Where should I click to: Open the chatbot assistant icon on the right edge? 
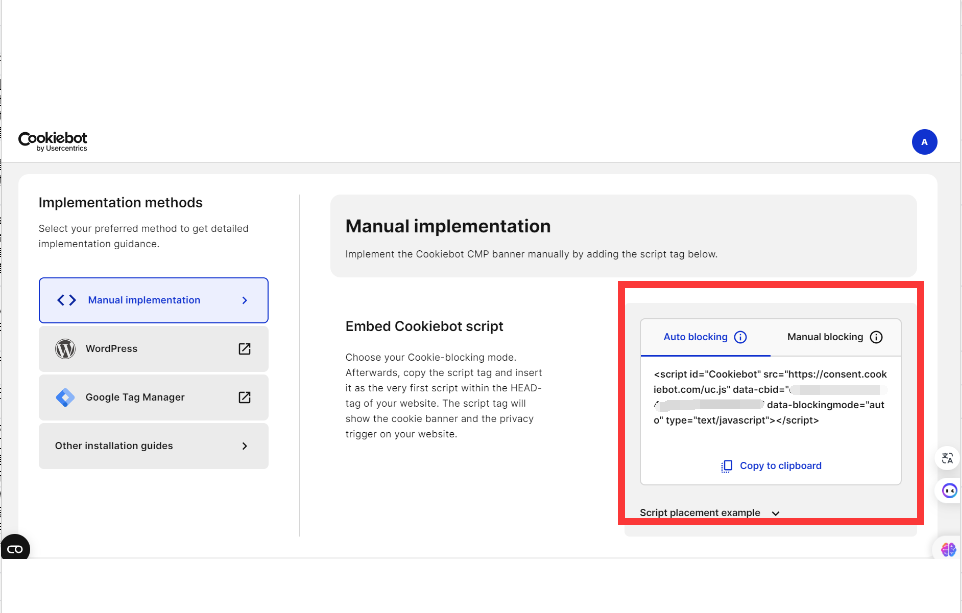click(x=949, y=490)
